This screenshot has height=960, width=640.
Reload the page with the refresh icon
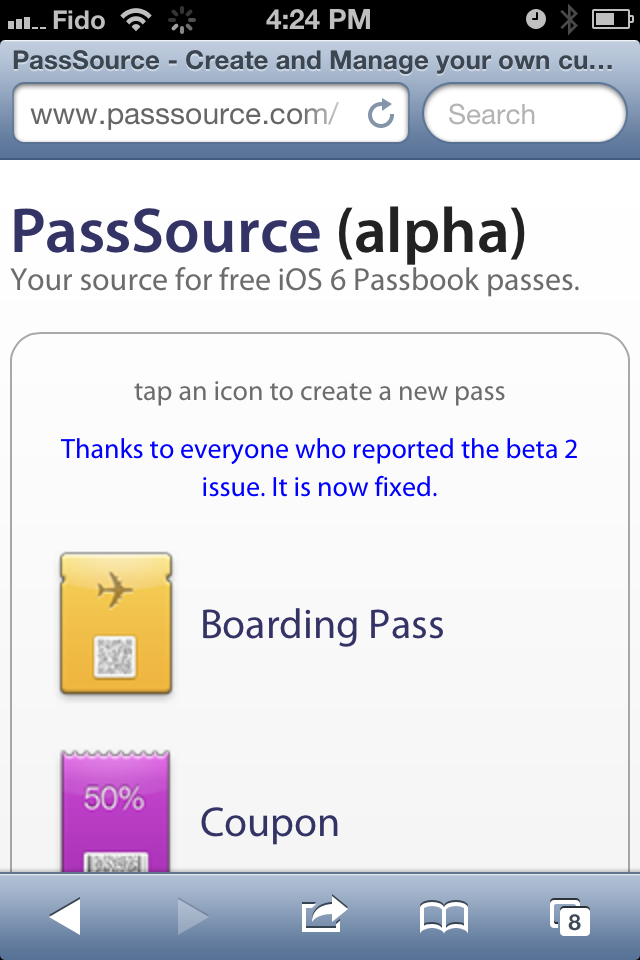point(381,114)
